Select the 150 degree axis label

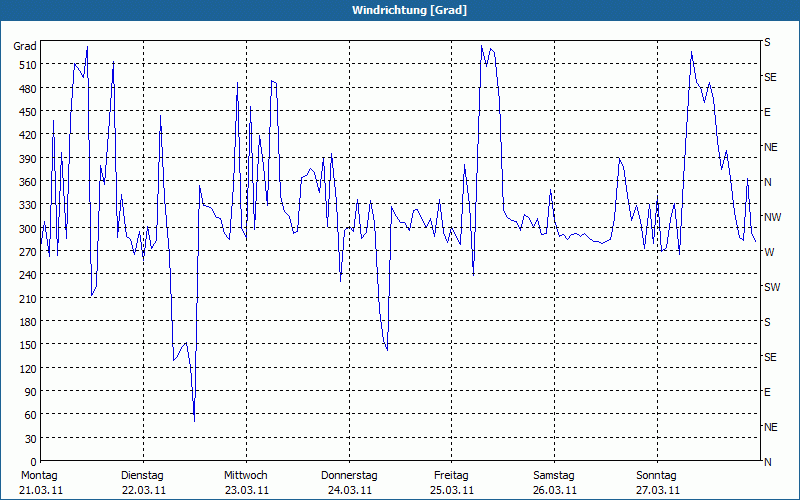(28, 345)
